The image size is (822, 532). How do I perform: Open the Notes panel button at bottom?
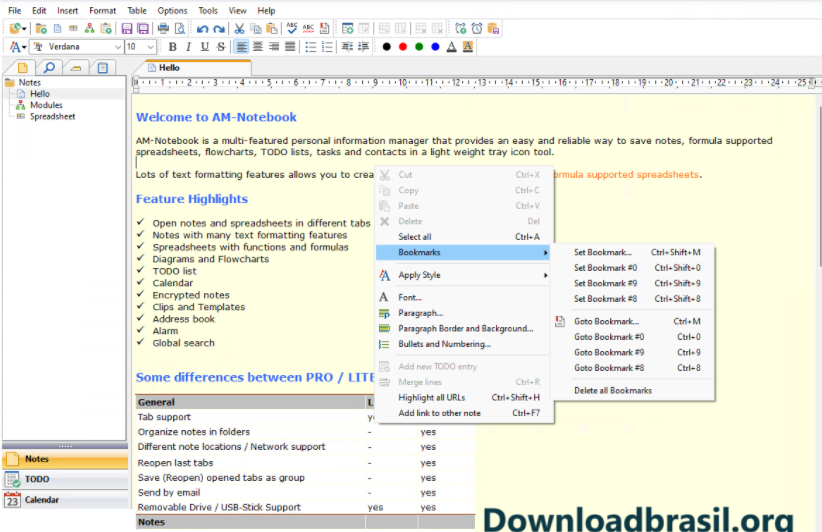coord(65,459)
